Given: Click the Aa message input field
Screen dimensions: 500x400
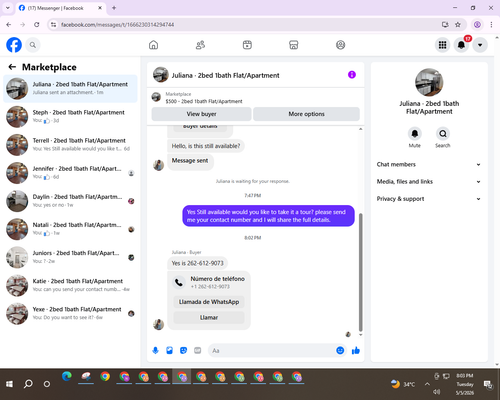Looking at the screenshot, I should (x=272, y=351).
